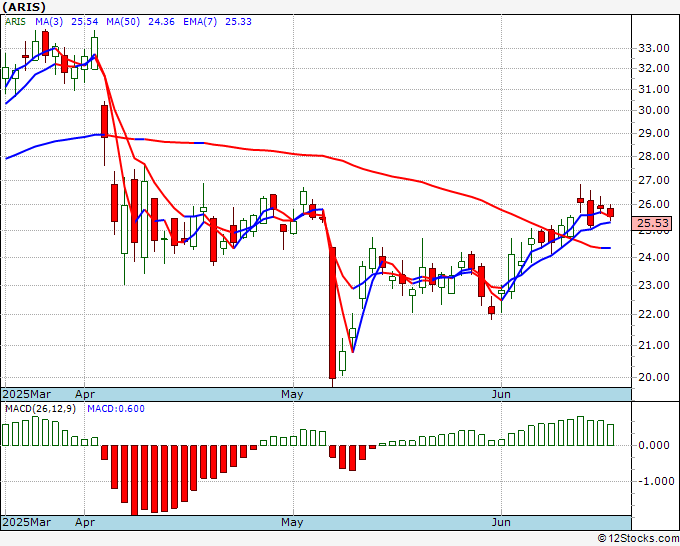Image resolution: width=680 pixels, height=546 pixels.
Task: Click the 20.00 price axis label
Action: point(654,377)
